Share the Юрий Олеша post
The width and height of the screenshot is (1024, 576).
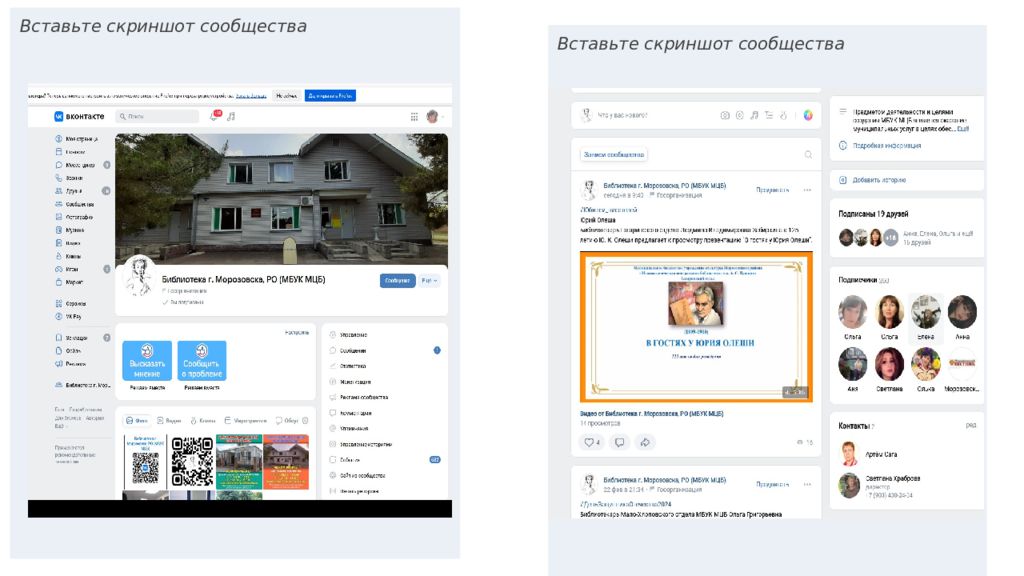click(x=645, y=442)
